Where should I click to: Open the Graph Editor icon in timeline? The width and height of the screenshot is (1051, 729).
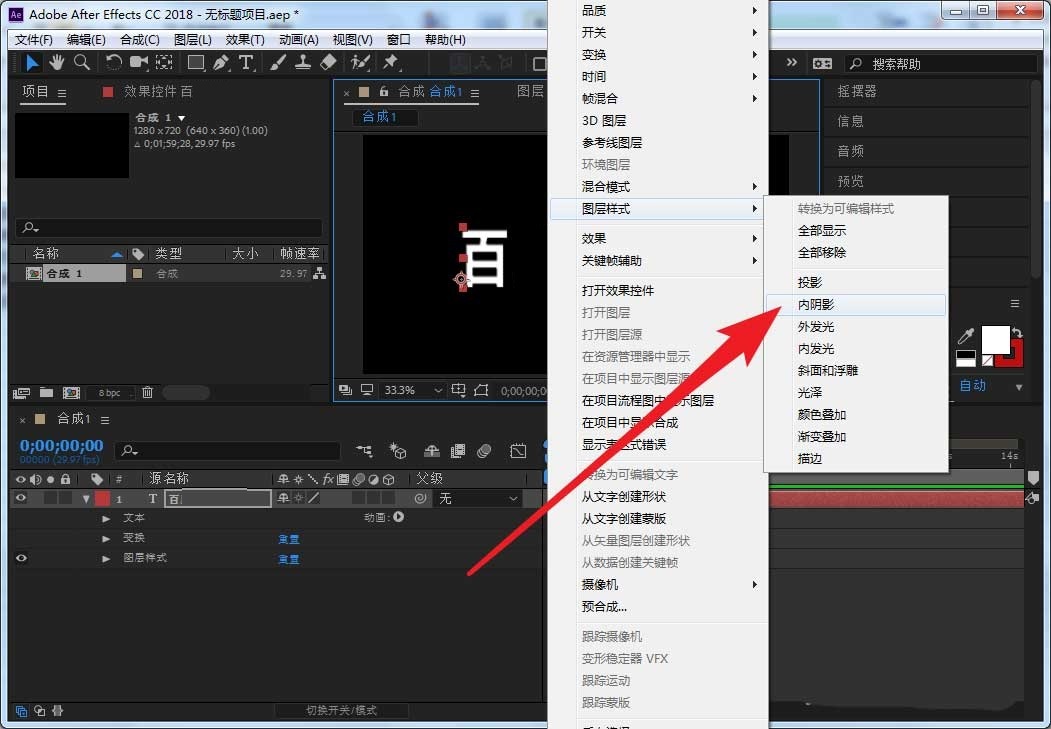517,452
